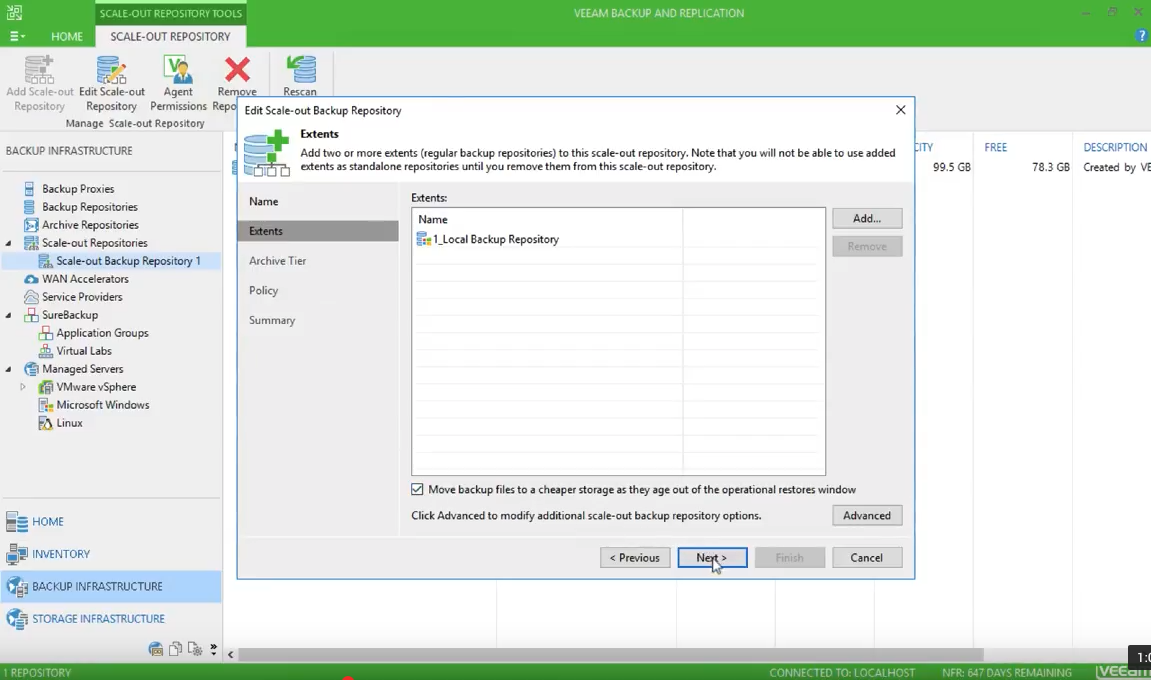Select SureBackup node
Image resolution: width=1151 pixels, height=680 pixels.
coord(69,315)
